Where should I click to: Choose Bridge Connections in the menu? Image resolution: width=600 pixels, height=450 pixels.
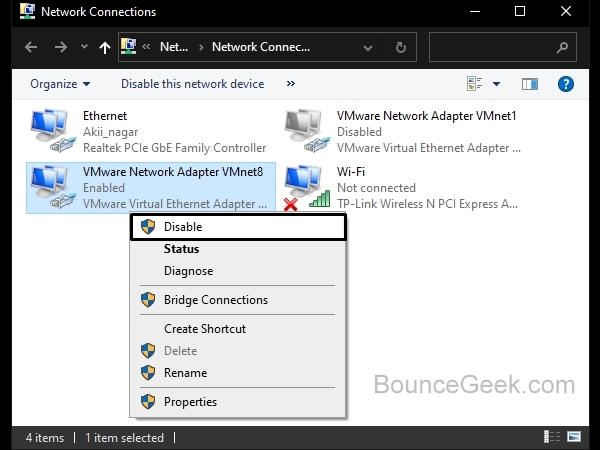pyautogui.click(x=238, y=300)
